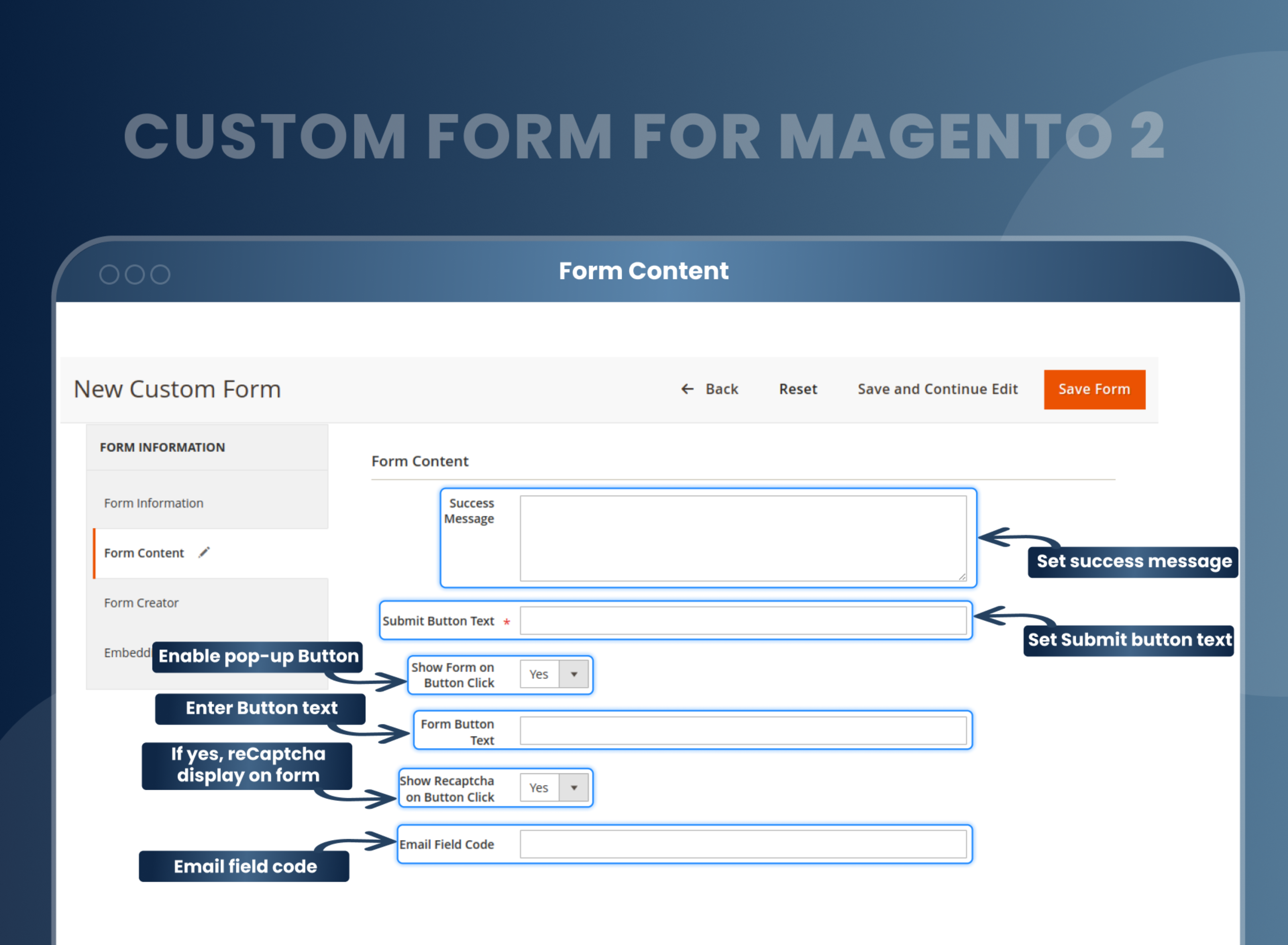Viewport: 1288px width, 945px height.
Task: Click the Reset button
Action: pyautogui.click(x=798, y=389)
